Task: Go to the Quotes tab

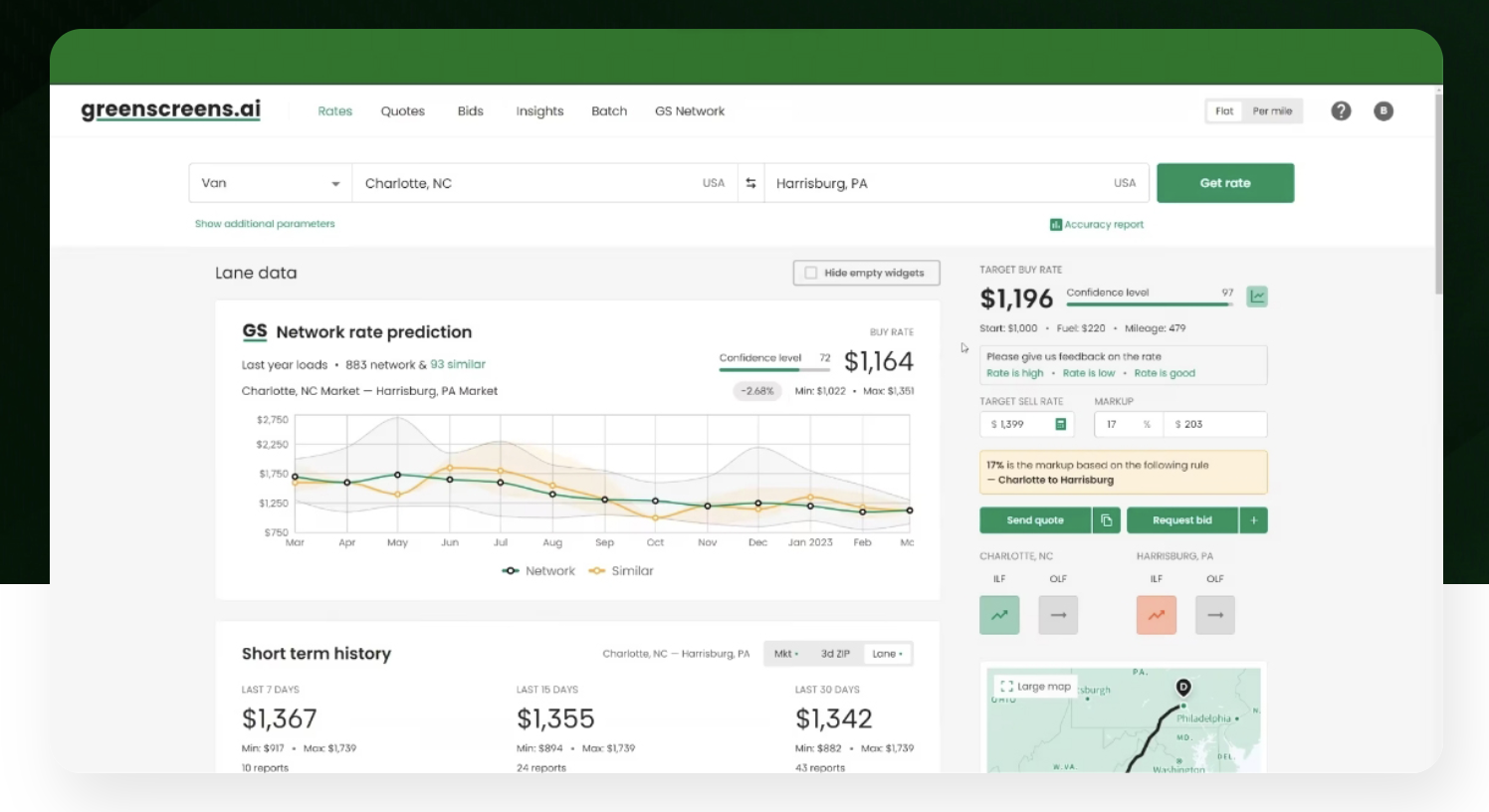Action: click(402, 111)
